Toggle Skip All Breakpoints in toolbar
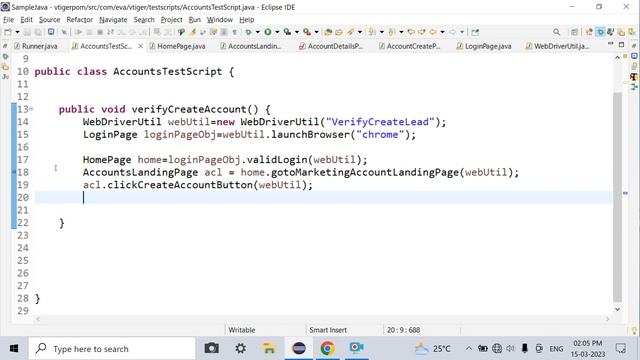The image size is (640, 360). pyautogui.click(x=64, y=32)
